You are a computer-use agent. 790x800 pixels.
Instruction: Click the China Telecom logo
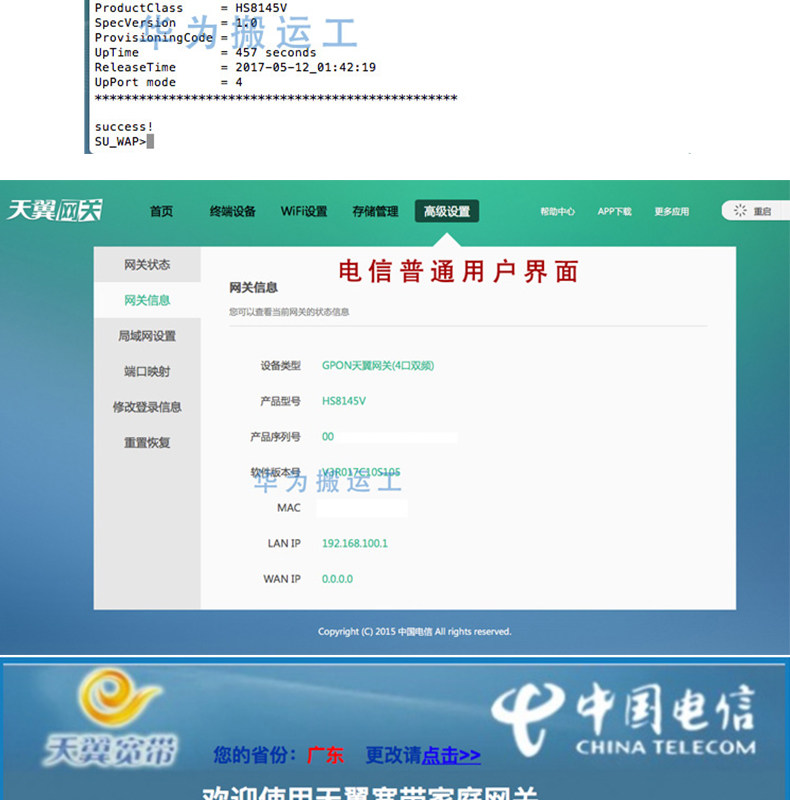(623, 719)
